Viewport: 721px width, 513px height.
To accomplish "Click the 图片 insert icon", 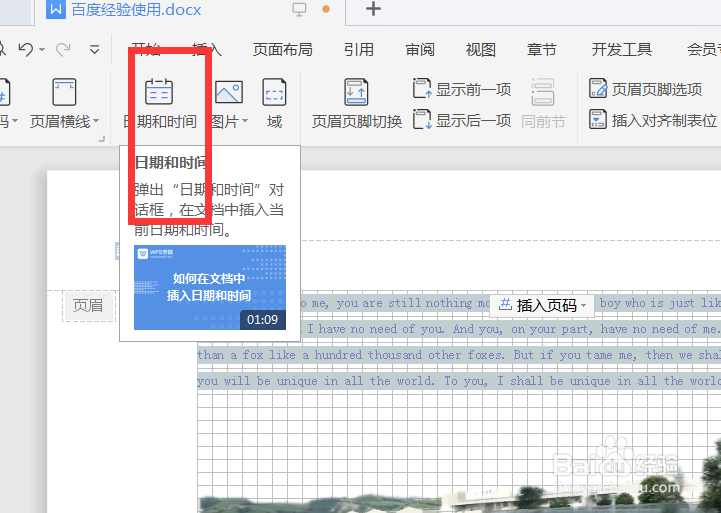I will pyautogui.click(x=229, y=91).
